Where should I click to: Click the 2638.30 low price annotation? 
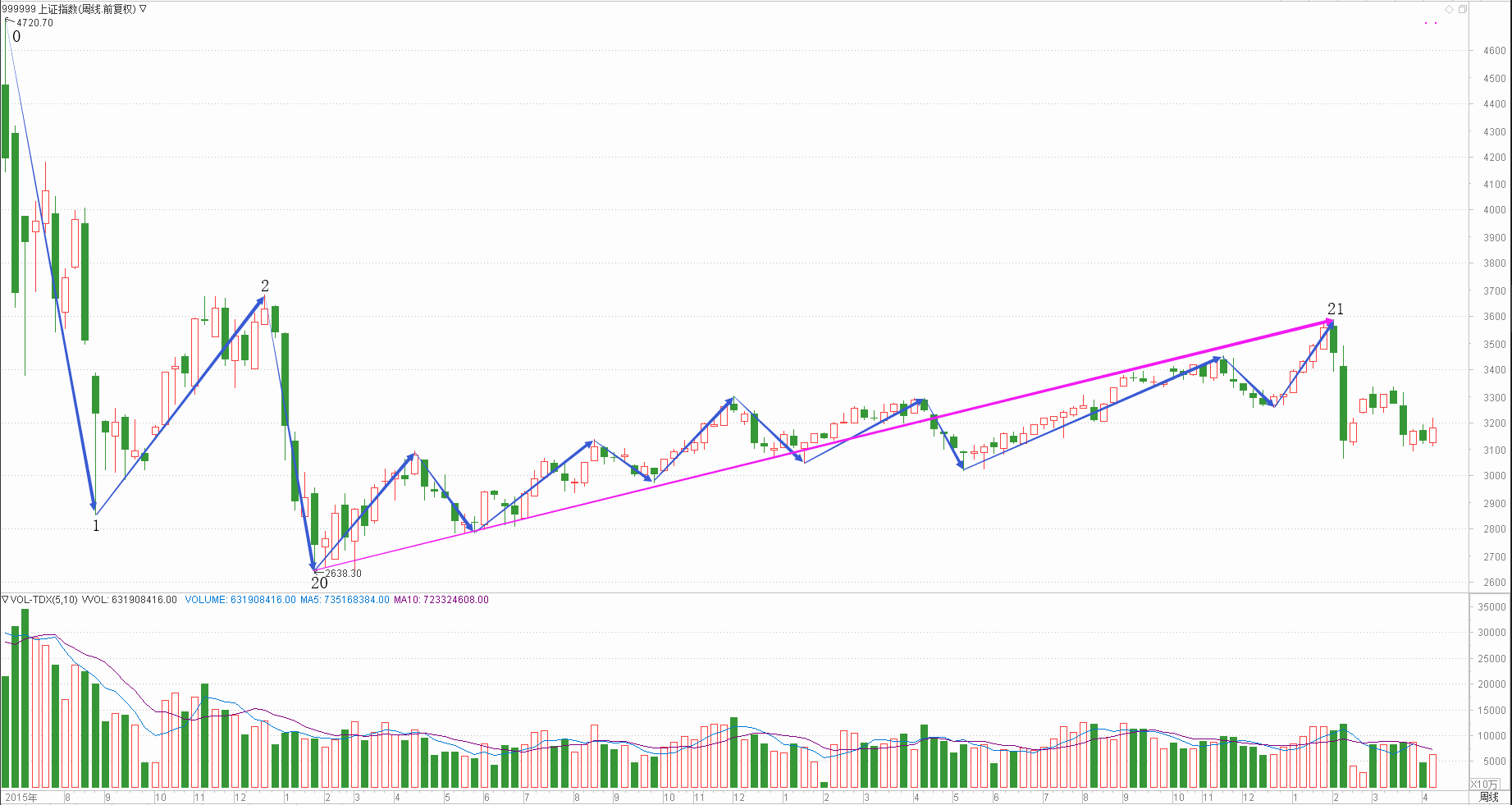point(343,573)
